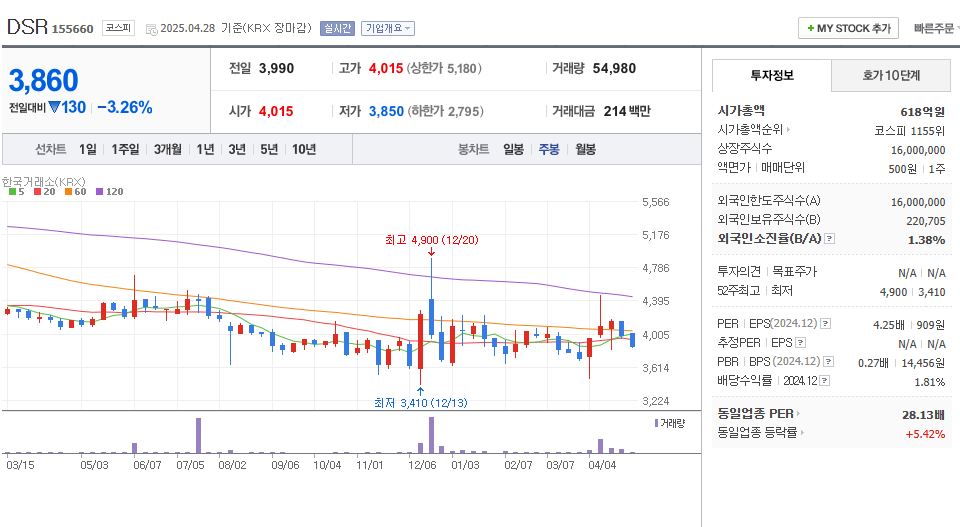960x527 pixels.
Task: Click the tallest 12/06 volume bar
Action: (x=432, y=435)
